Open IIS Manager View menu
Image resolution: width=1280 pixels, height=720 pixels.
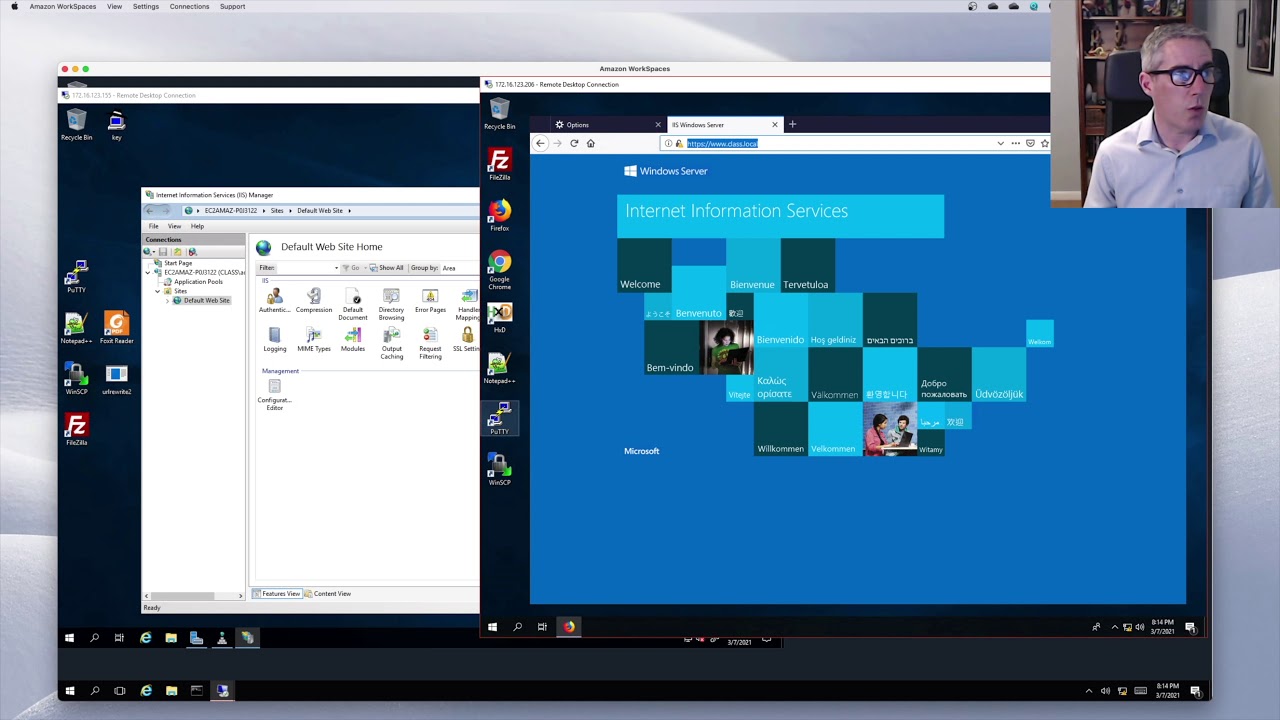(x=174, y=226)
